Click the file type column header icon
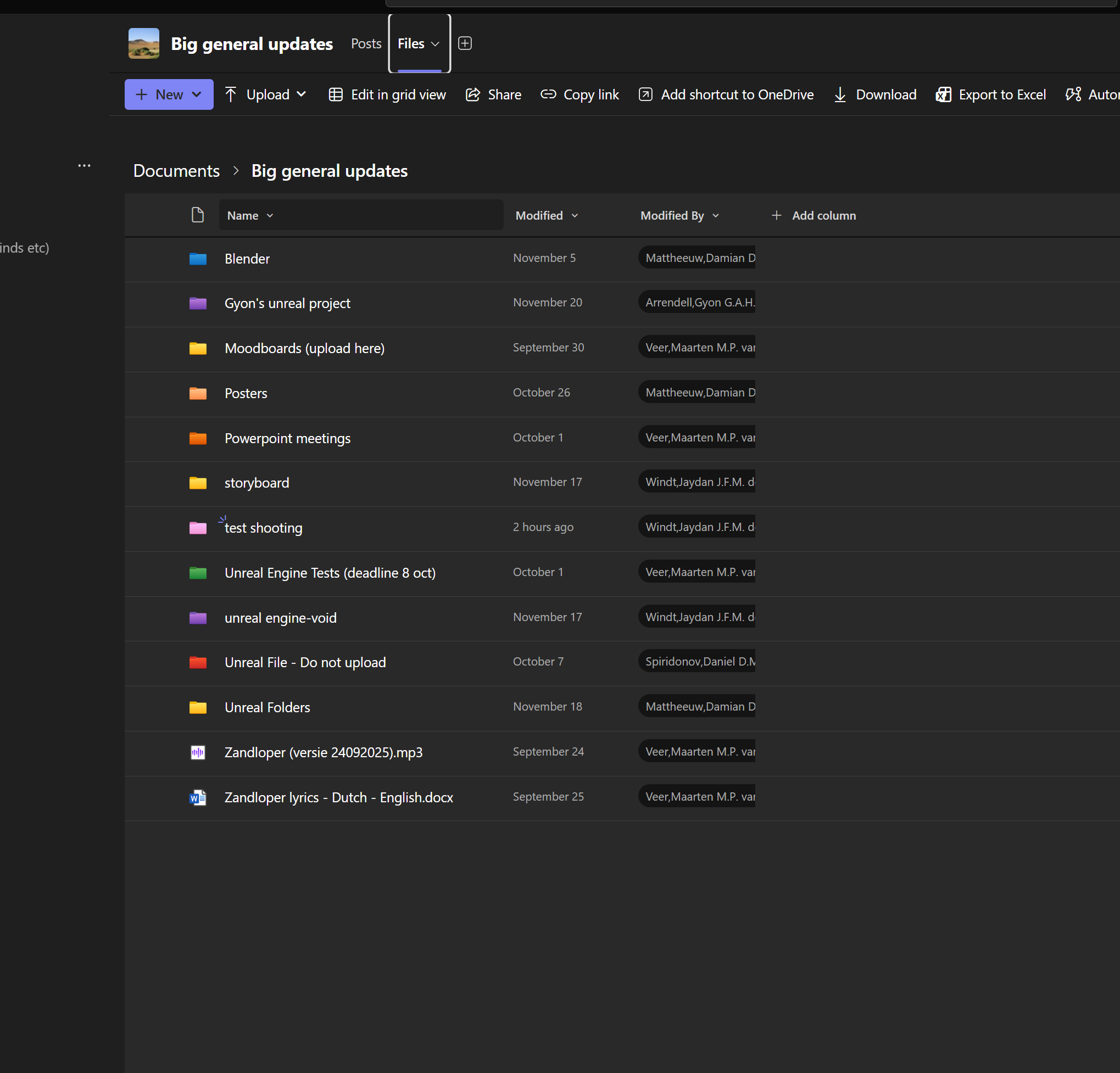The width and height of the screenshot is (1120, 1073). 198,215
